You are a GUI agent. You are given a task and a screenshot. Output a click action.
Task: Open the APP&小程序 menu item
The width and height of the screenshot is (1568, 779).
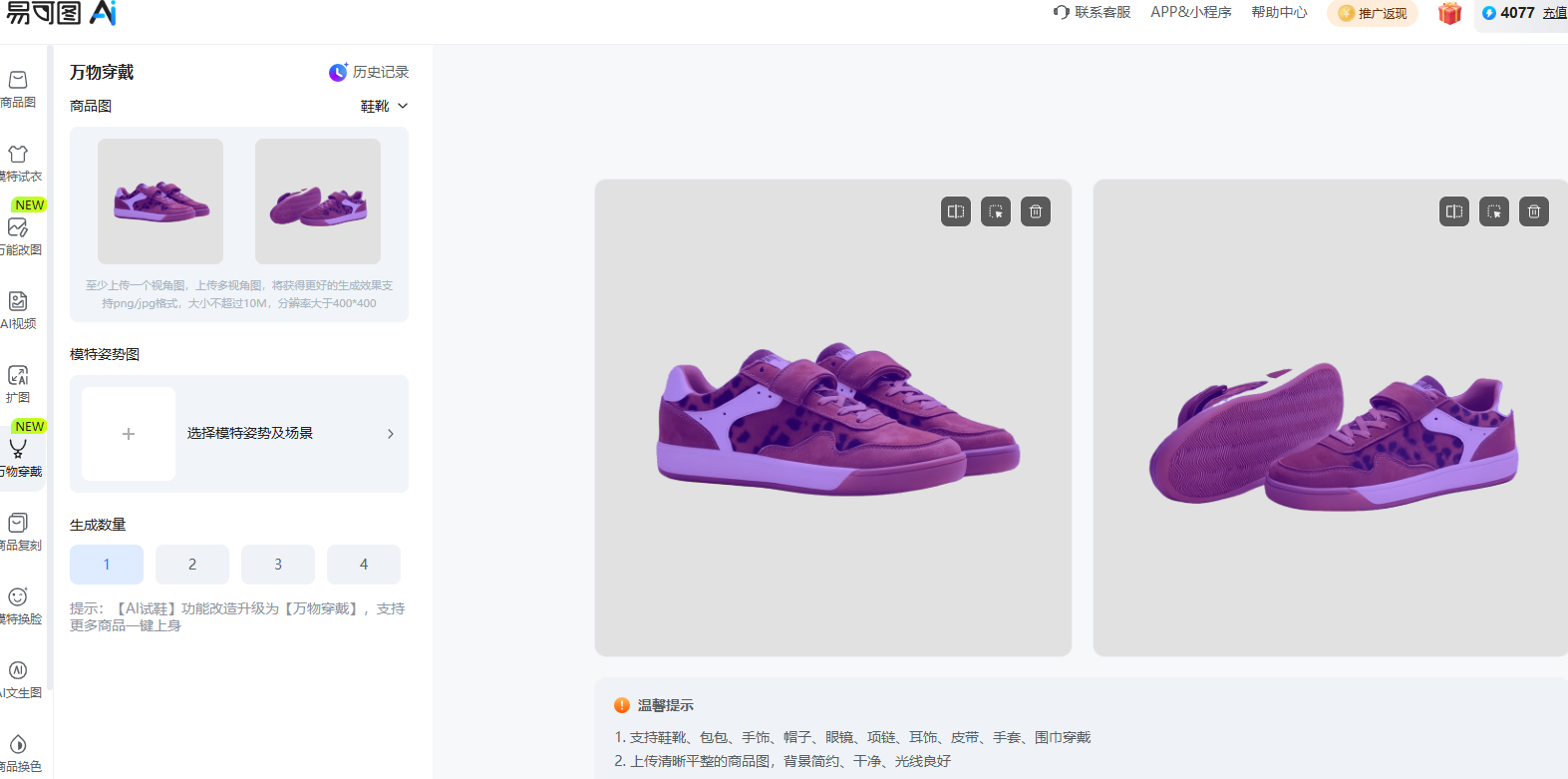1191,12
